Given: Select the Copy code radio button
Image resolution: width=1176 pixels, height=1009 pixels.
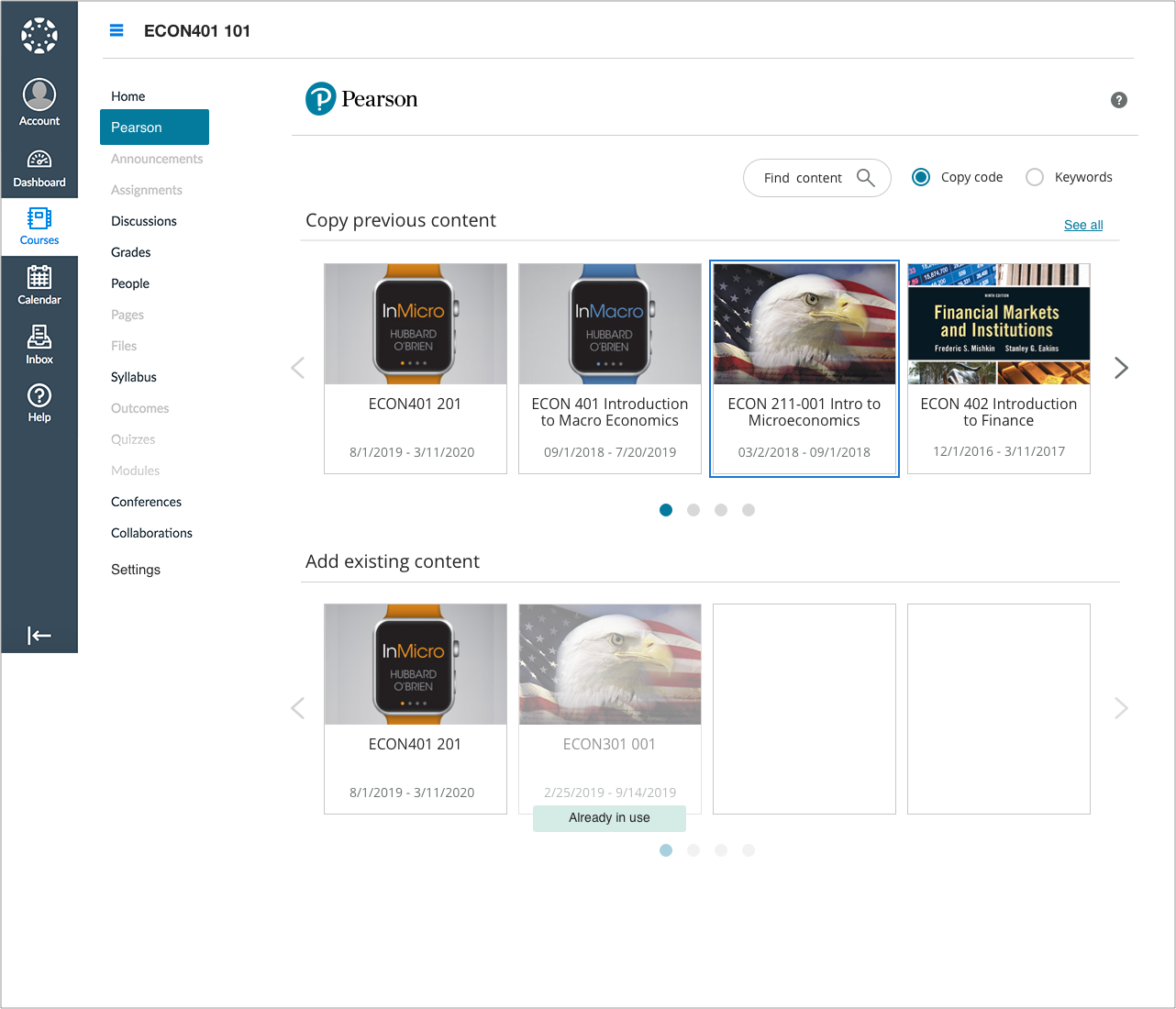Looking at the screenshot, I should pyautogui.click(x=921, y=177).
